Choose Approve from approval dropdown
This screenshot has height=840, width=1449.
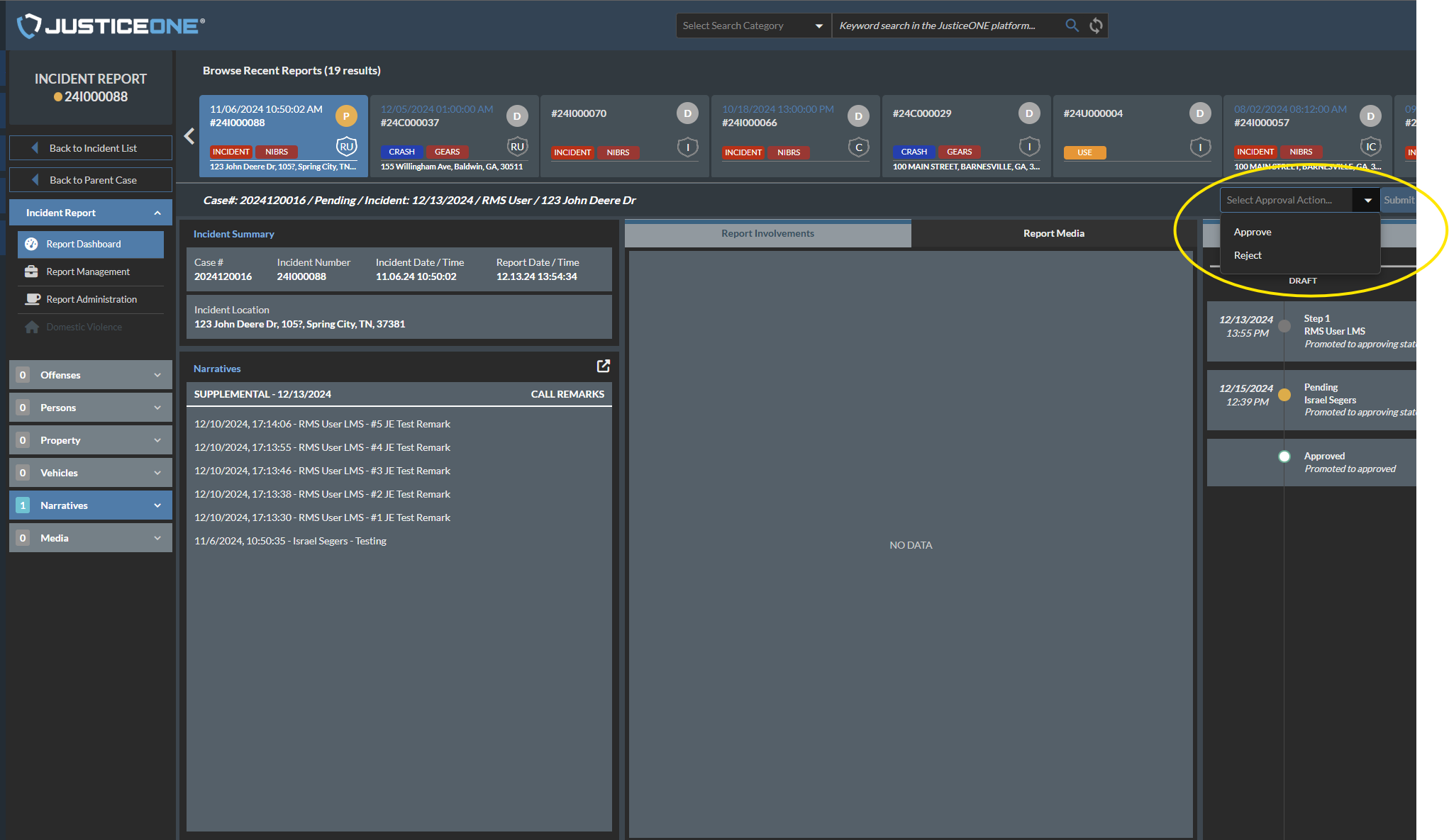click(1253, 232)
